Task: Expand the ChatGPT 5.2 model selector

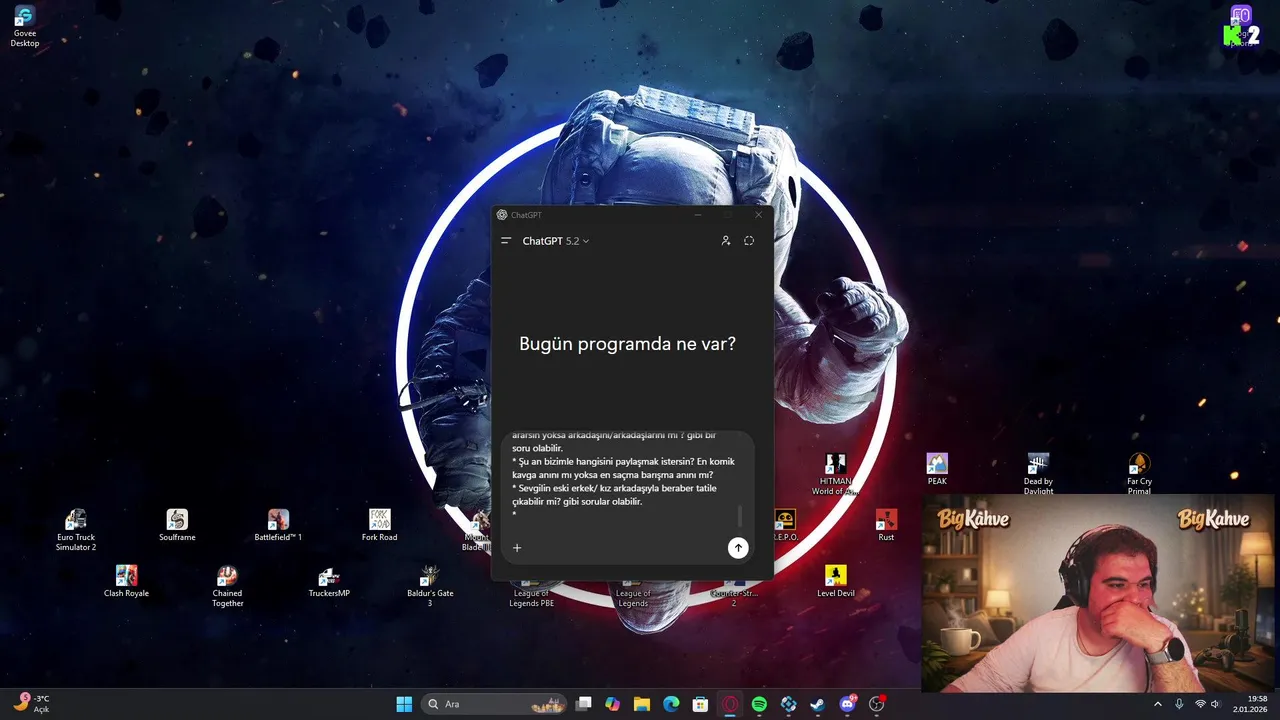Action: (556, 241)
